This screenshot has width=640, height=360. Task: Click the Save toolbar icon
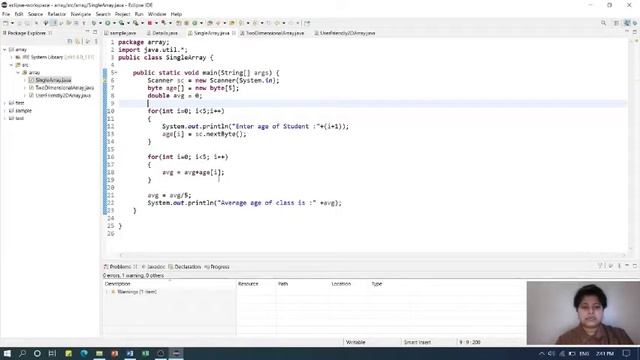[x=19, y=23]
